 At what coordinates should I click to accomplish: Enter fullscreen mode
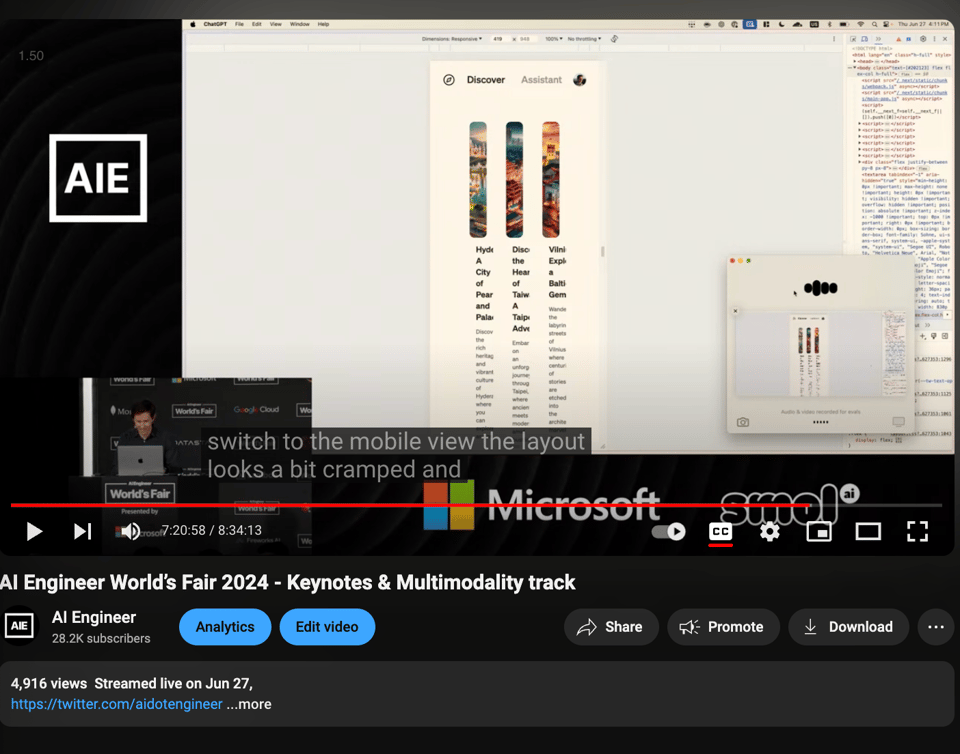point(917,531)
